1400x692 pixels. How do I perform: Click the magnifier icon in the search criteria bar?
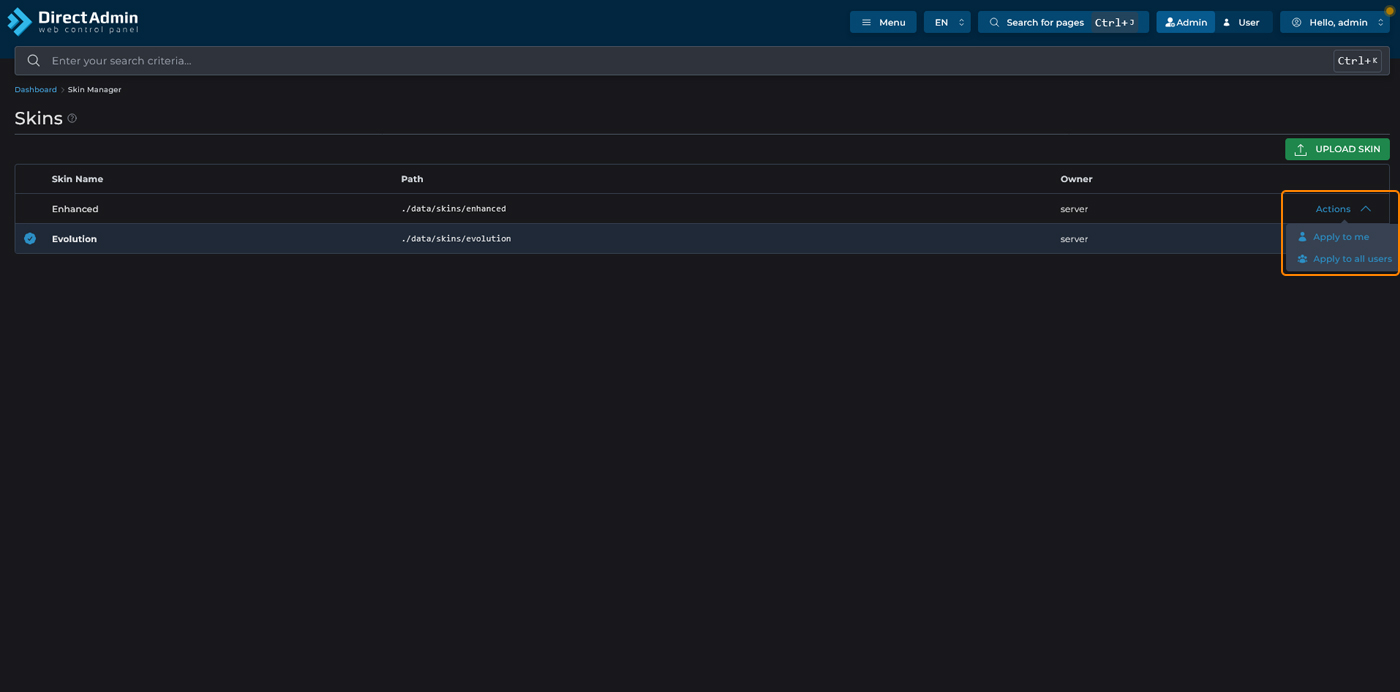(34, 61)
